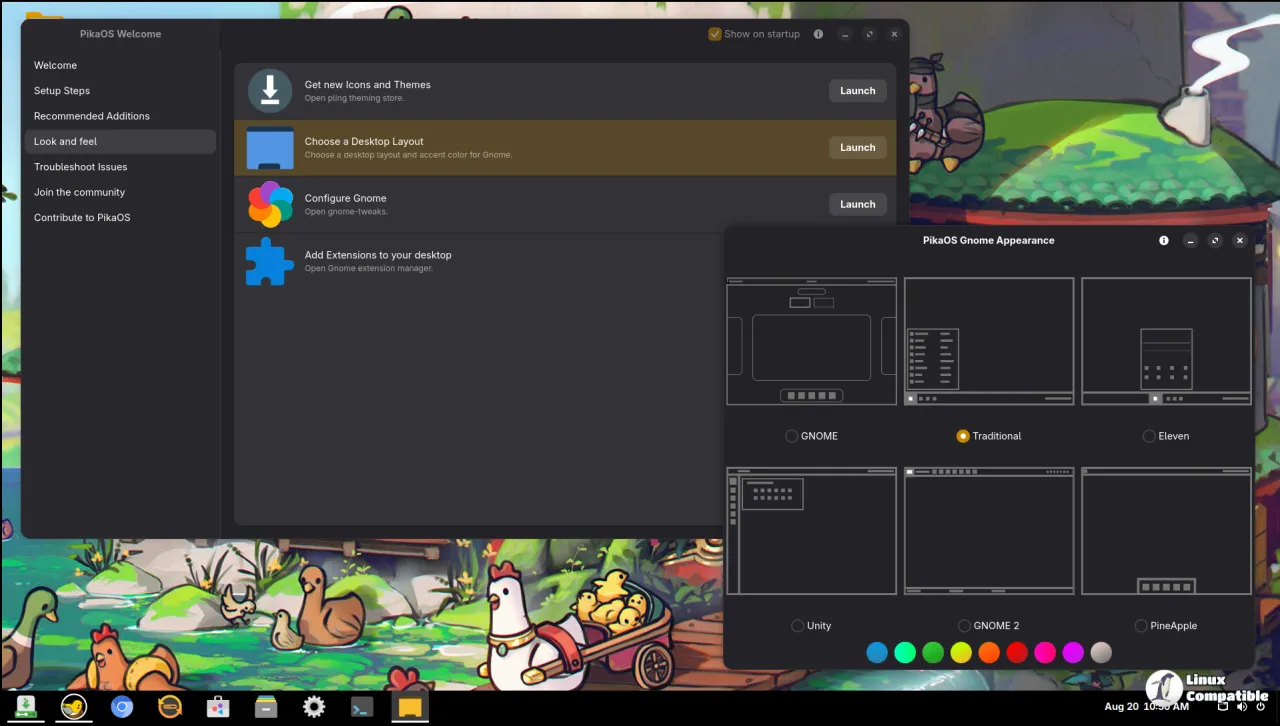Launch Get new Icons and Themes
1280x726 pixels.
(x=858, y=91)
